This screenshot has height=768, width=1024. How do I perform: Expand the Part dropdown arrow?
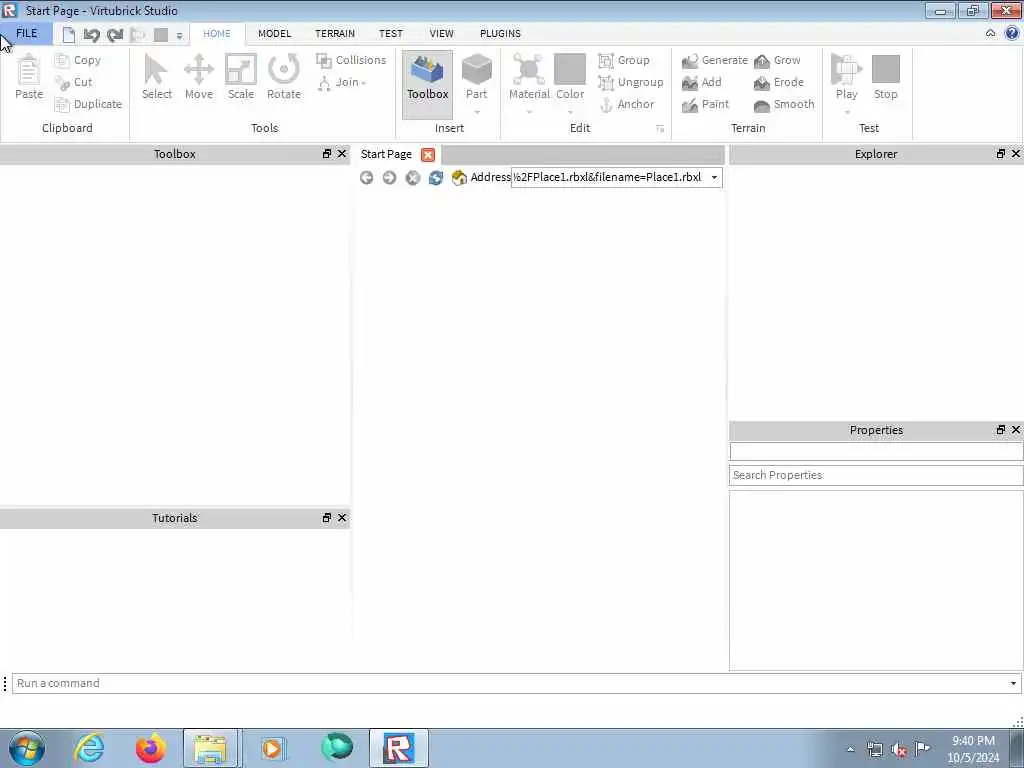477,112
